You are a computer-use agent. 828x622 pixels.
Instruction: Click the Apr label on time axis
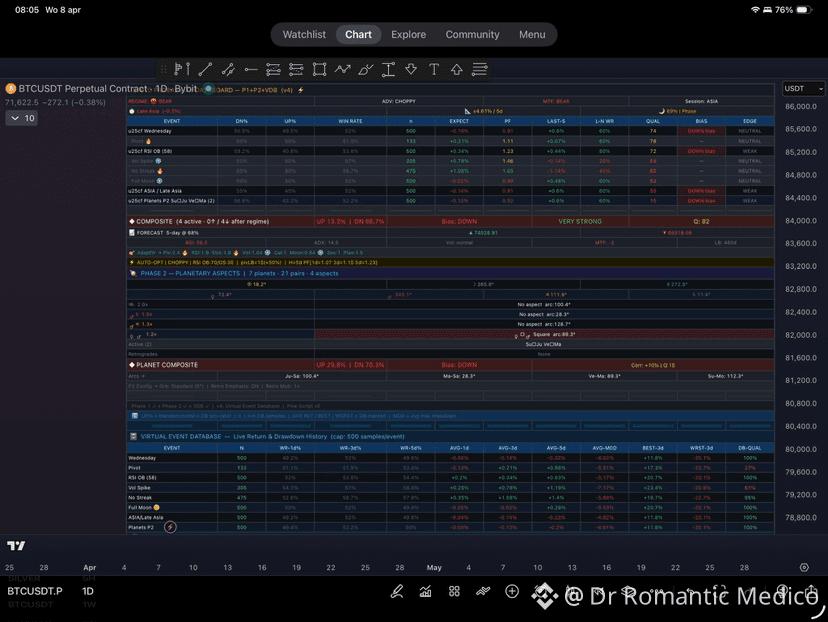(x=90, y=568)
